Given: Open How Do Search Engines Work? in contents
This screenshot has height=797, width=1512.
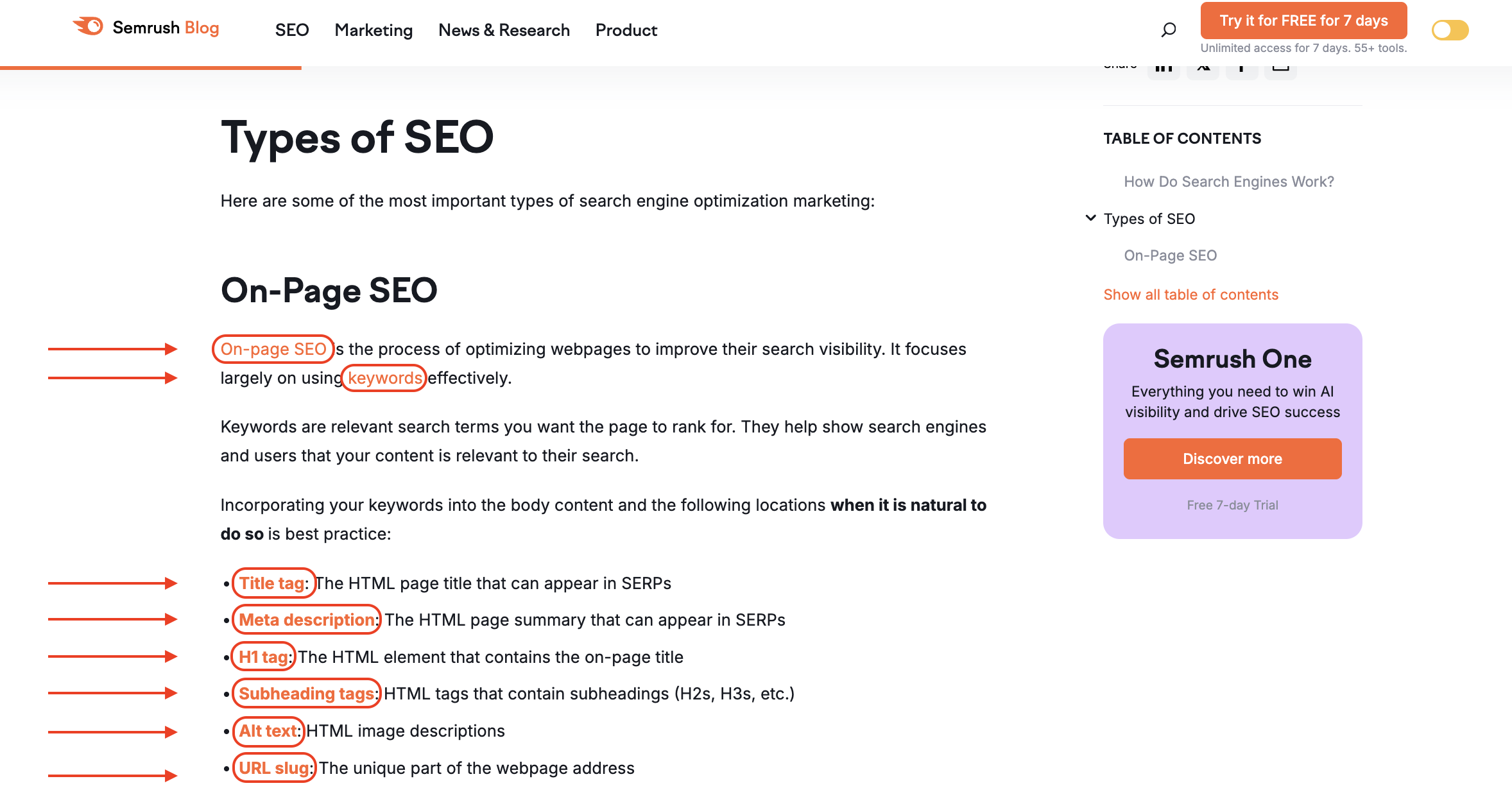Looking at the screenshot, I should (x=1229, y=182).
